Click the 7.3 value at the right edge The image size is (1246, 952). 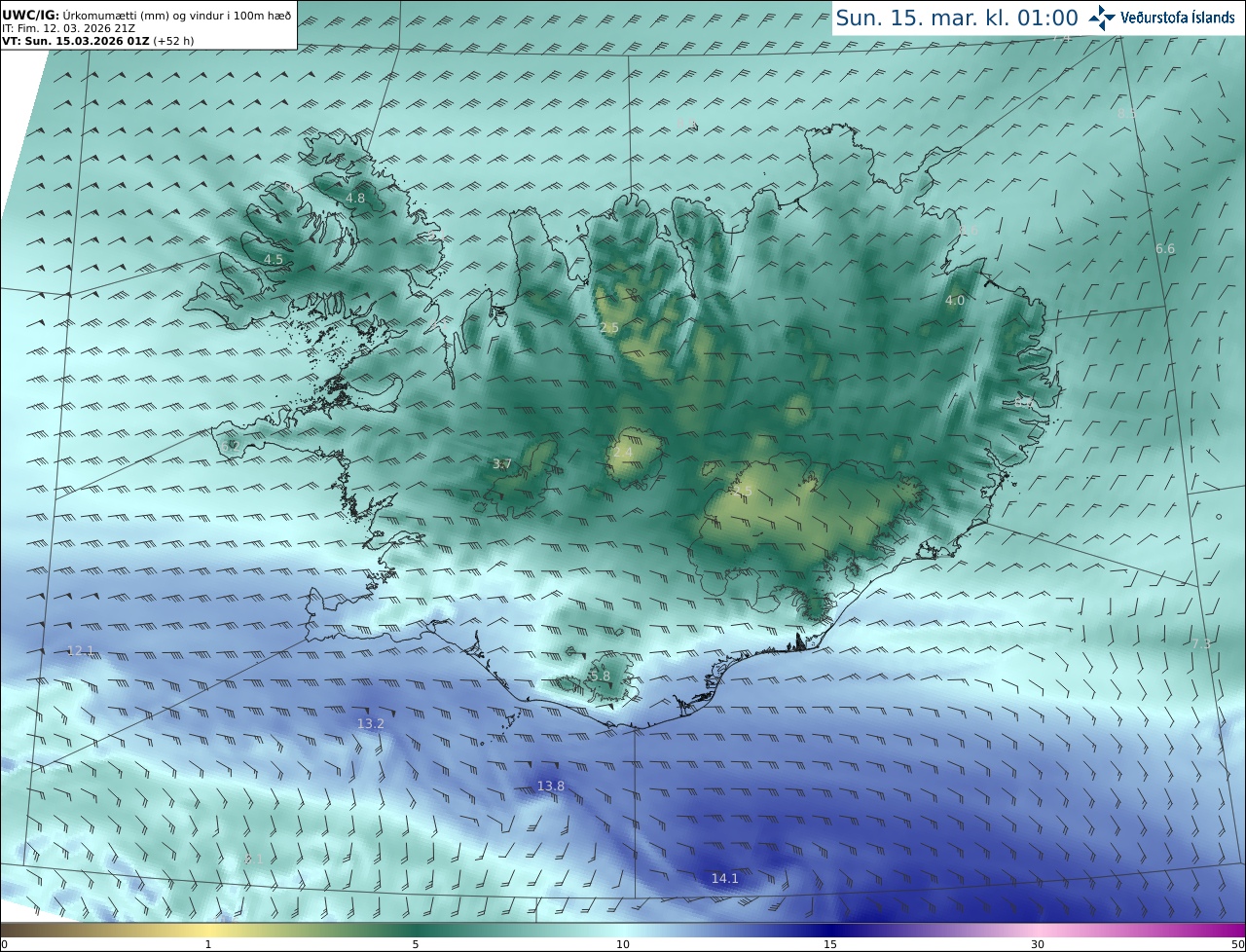[1201, 644]
